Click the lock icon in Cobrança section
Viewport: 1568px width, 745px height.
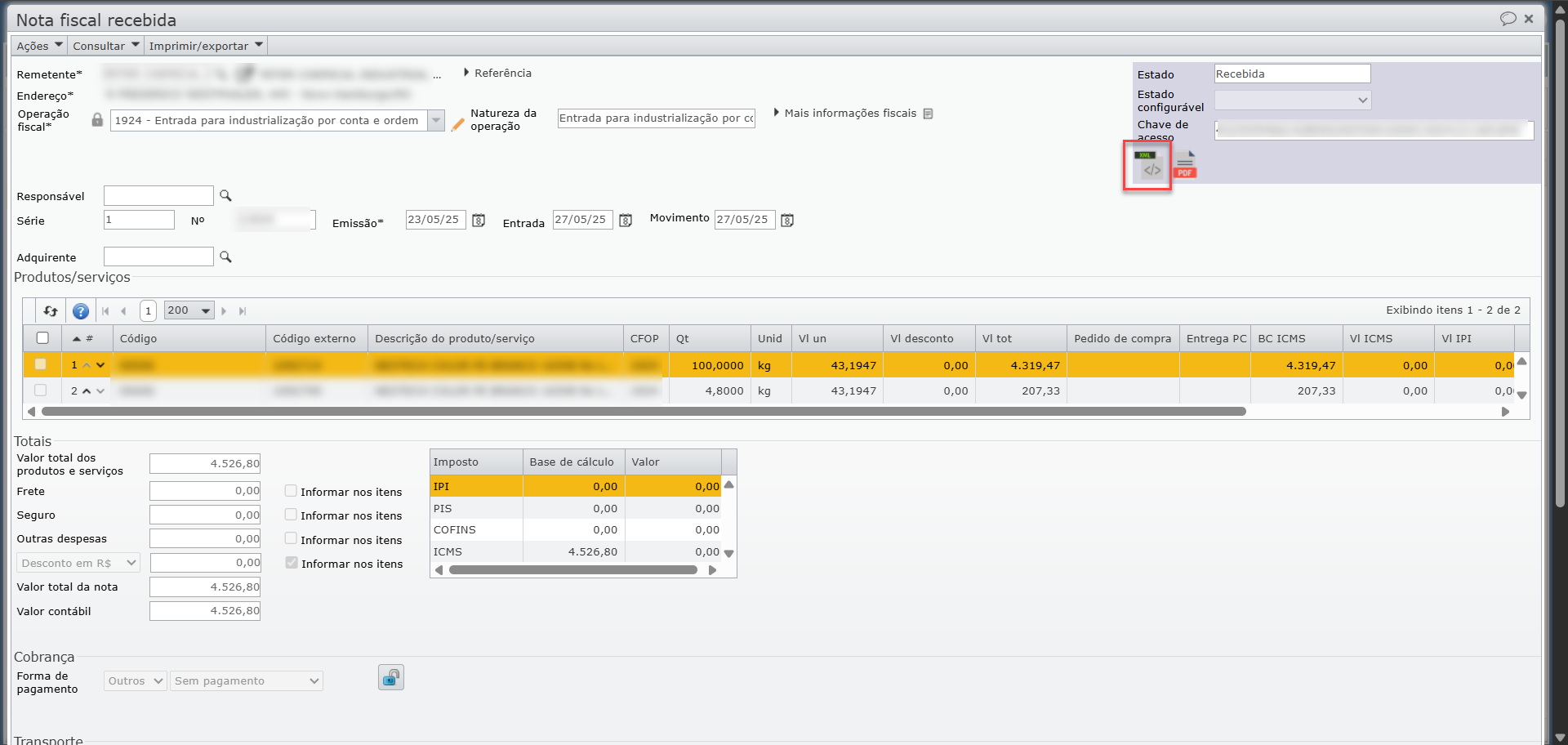391,677
